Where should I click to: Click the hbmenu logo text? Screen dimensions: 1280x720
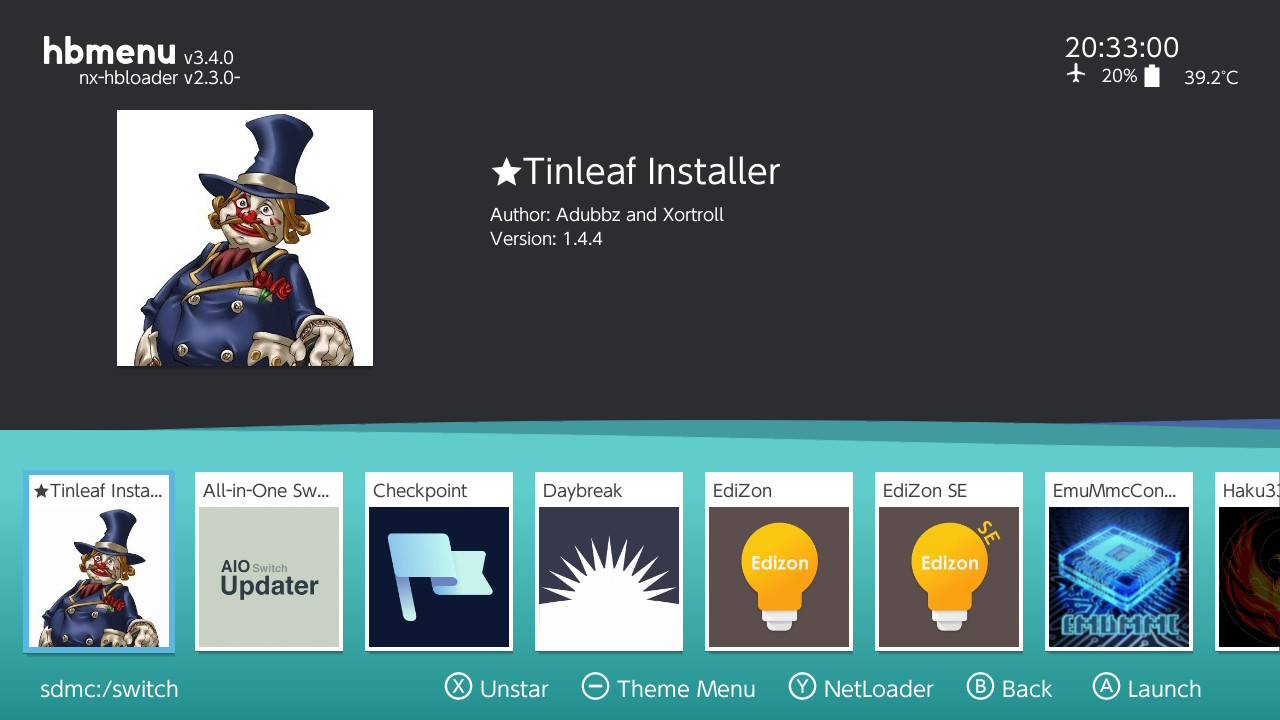[109, 52]
